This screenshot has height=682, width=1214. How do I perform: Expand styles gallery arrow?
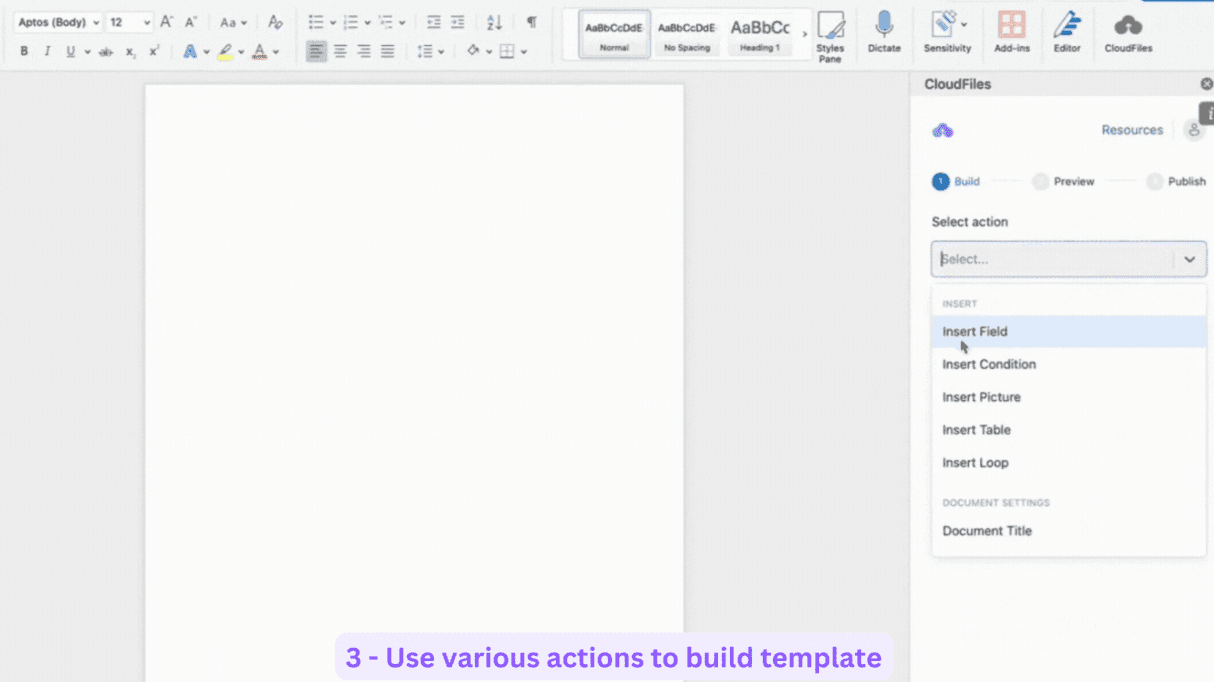click(804, 34)
